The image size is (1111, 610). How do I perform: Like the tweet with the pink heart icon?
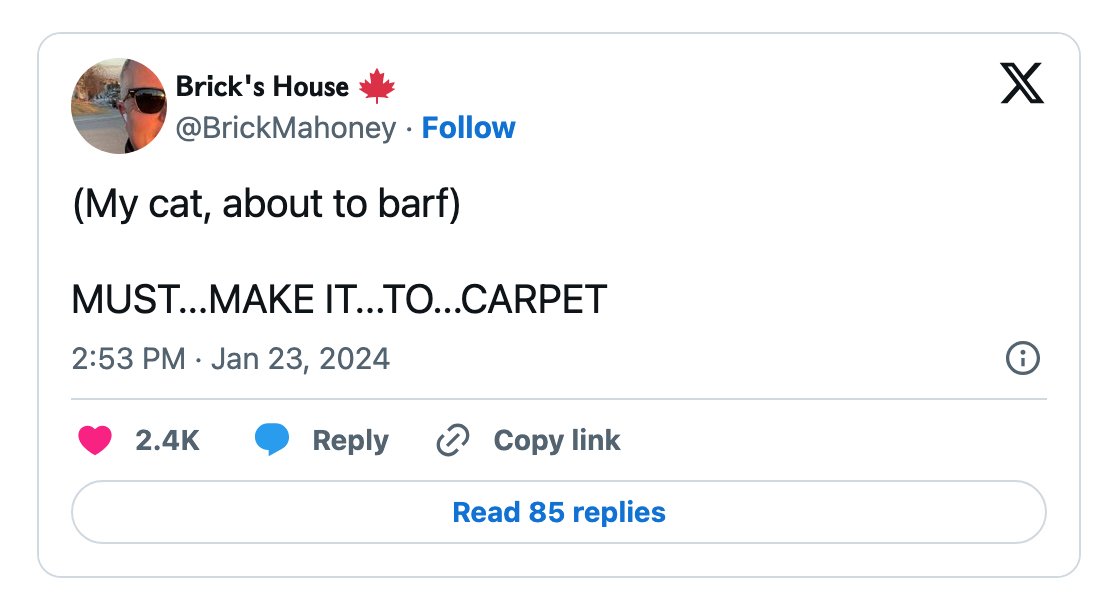[x=95, y=440]
